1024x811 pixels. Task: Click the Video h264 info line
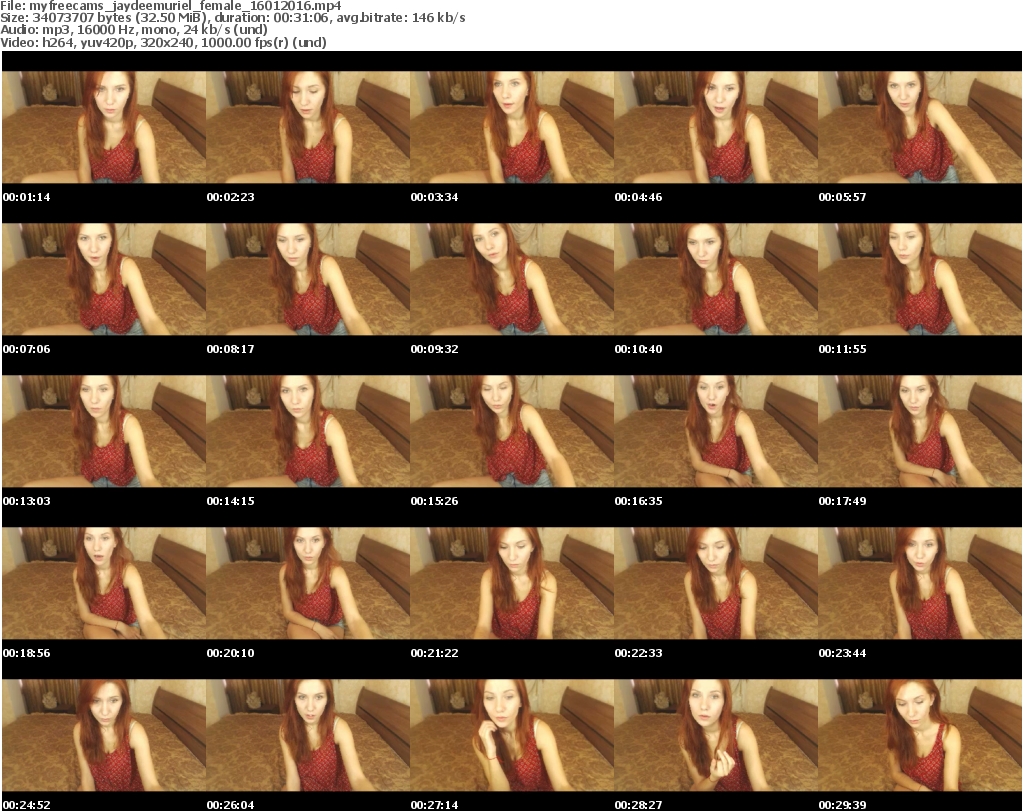pos(163,42)
